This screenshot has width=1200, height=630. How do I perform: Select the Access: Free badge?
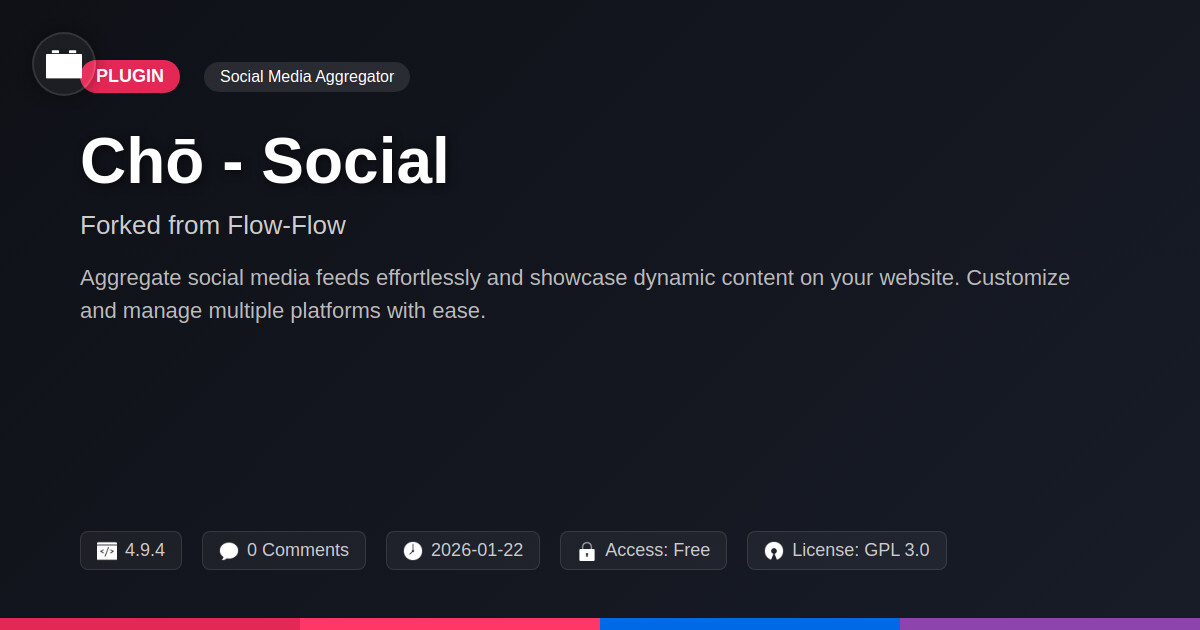click(644, 550)
